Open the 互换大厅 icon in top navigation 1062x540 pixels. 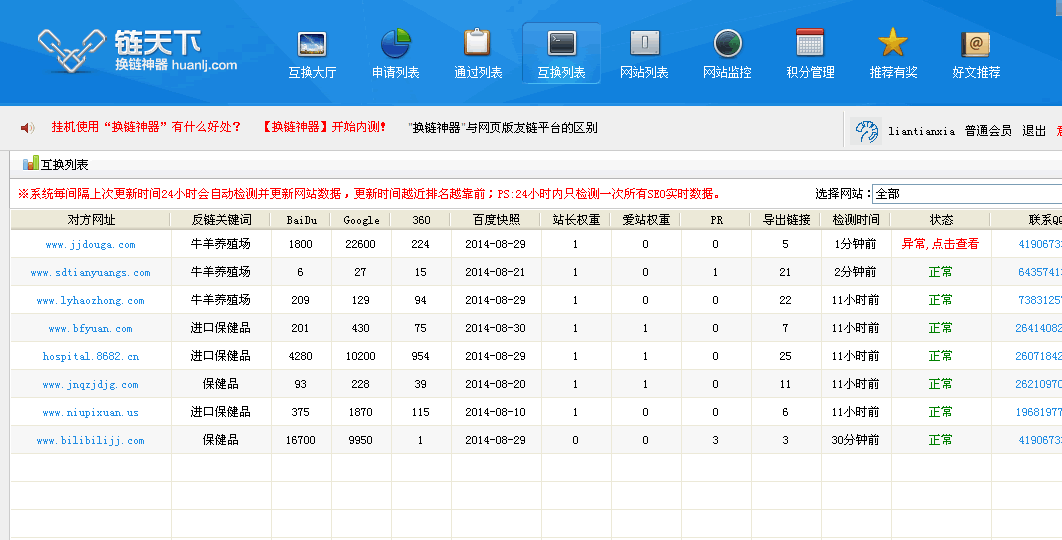(x=312, y=44)
